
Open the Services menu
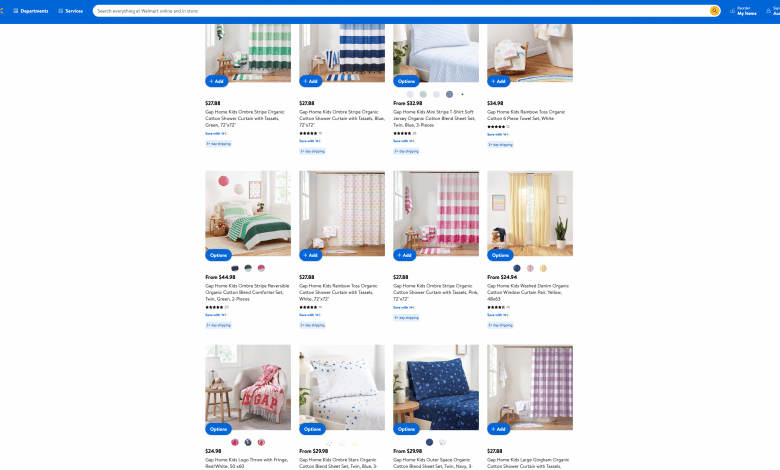71,11
